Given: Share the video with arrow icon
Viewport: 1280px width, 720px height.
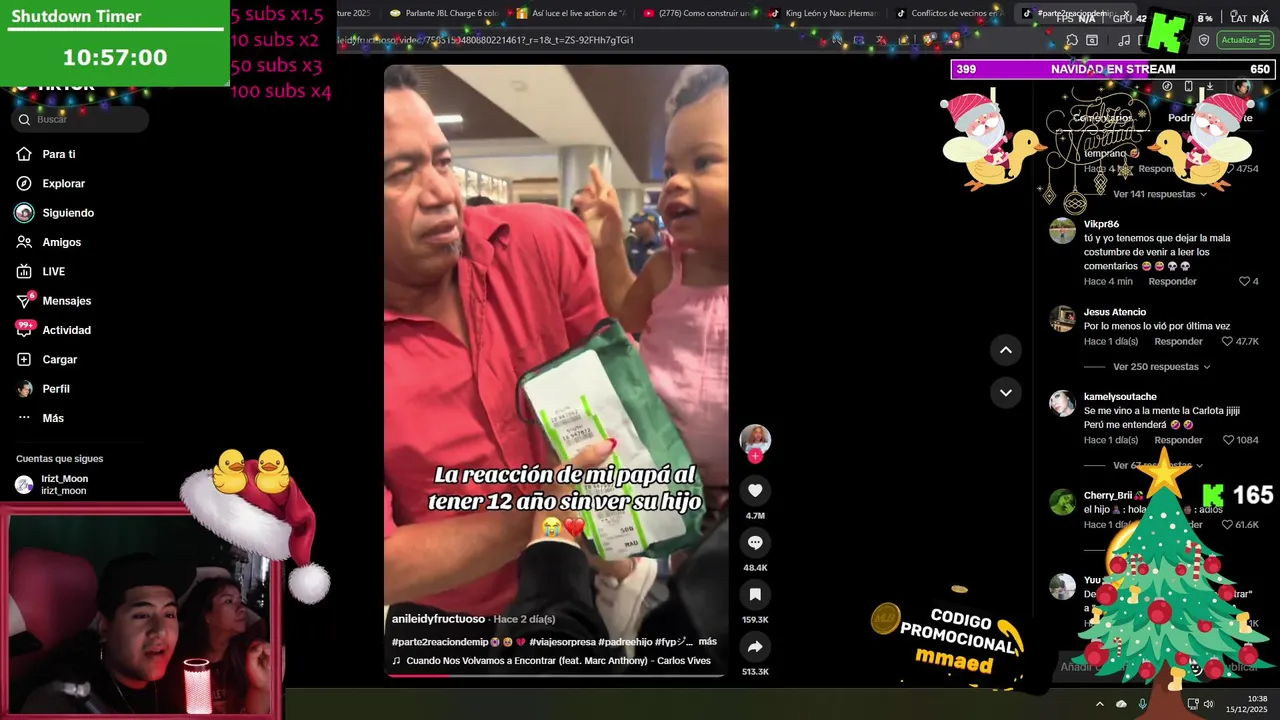Looking at the screenshot, I should tap(755, 646).
